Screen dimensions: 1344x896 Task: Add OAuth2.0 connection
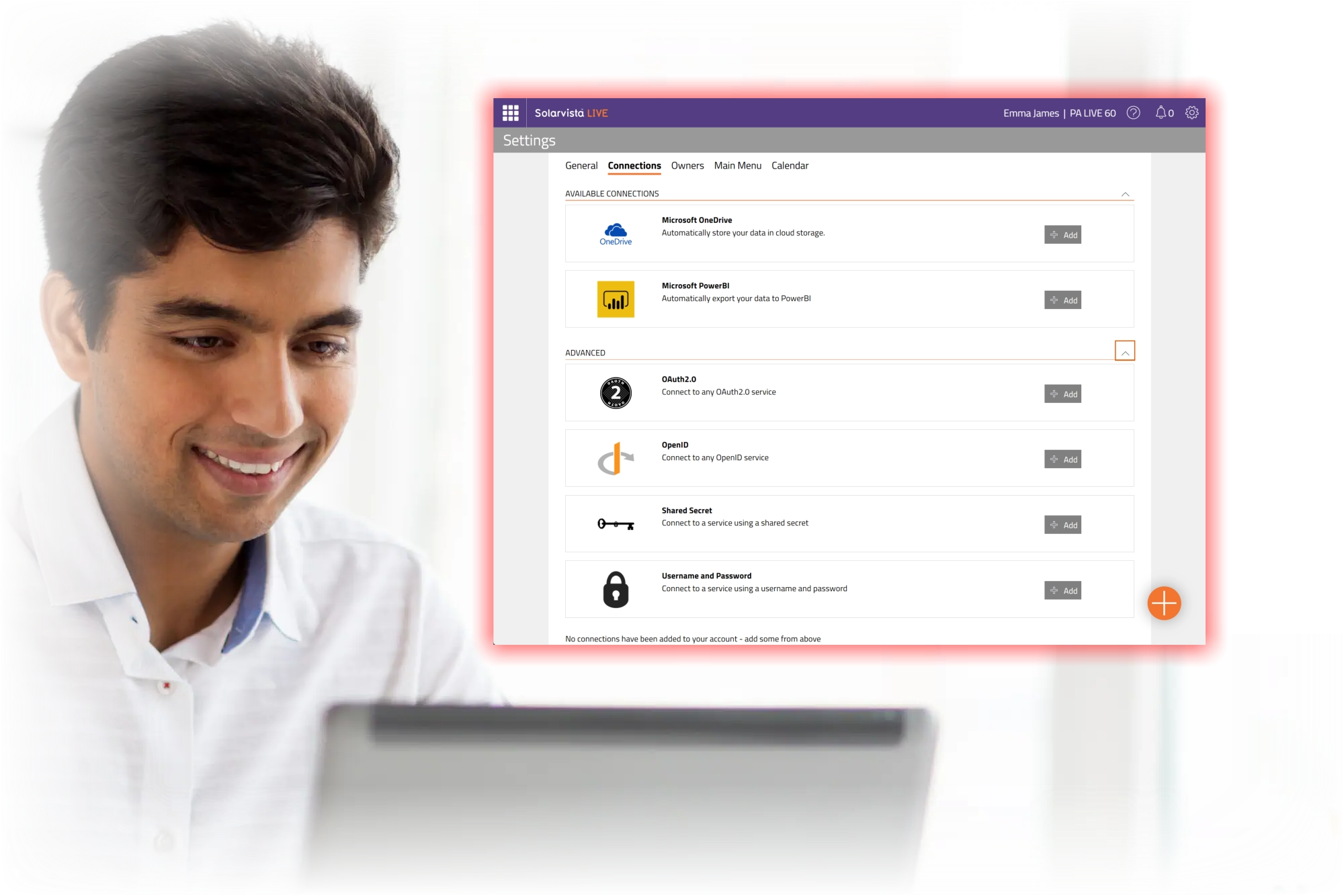[x=1063, y=393]
